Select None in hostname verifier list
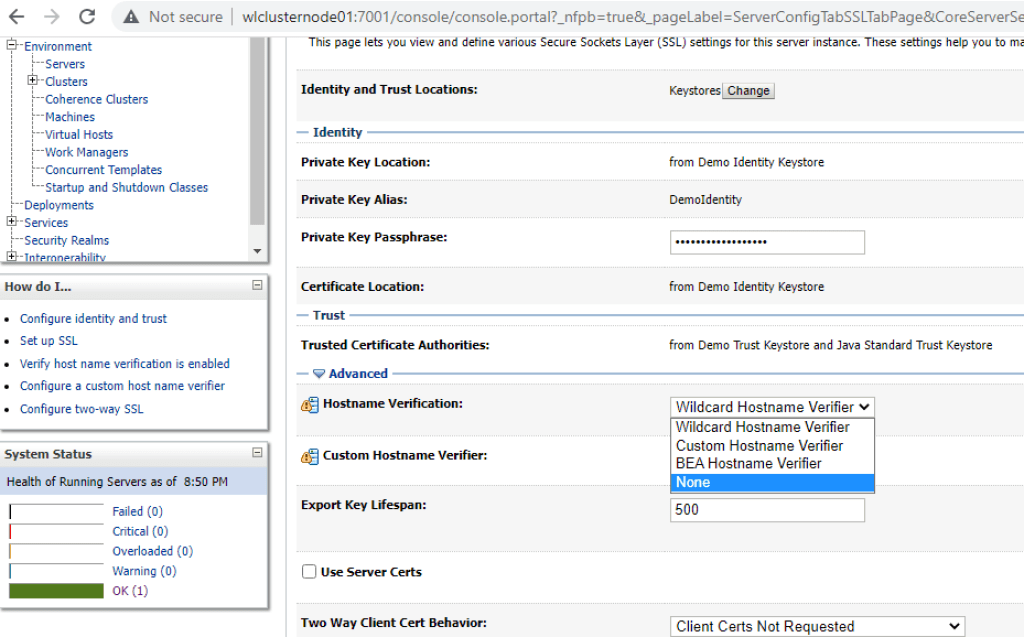1024x637 pixels. (x=771, y=482)
